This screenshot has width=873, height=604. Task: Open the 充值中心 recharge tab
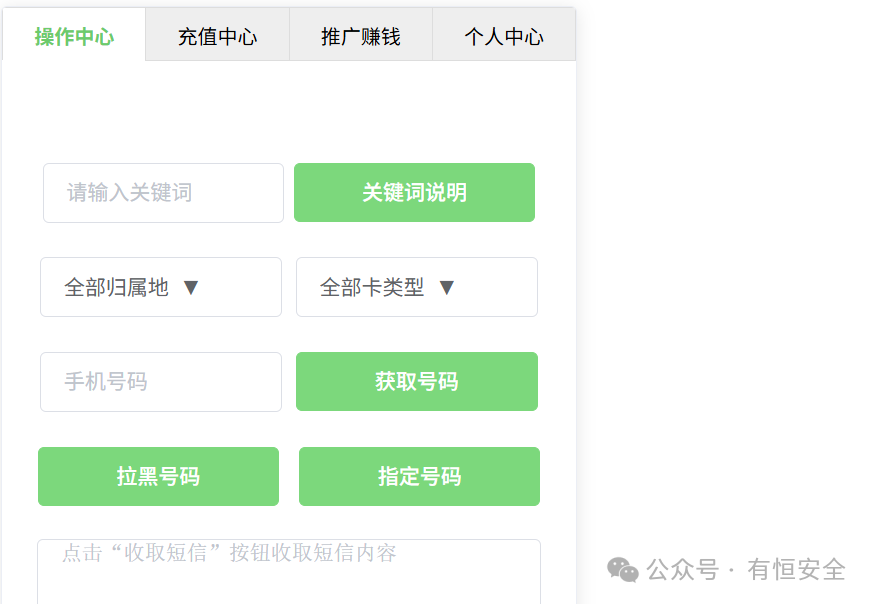pos(218,35)
